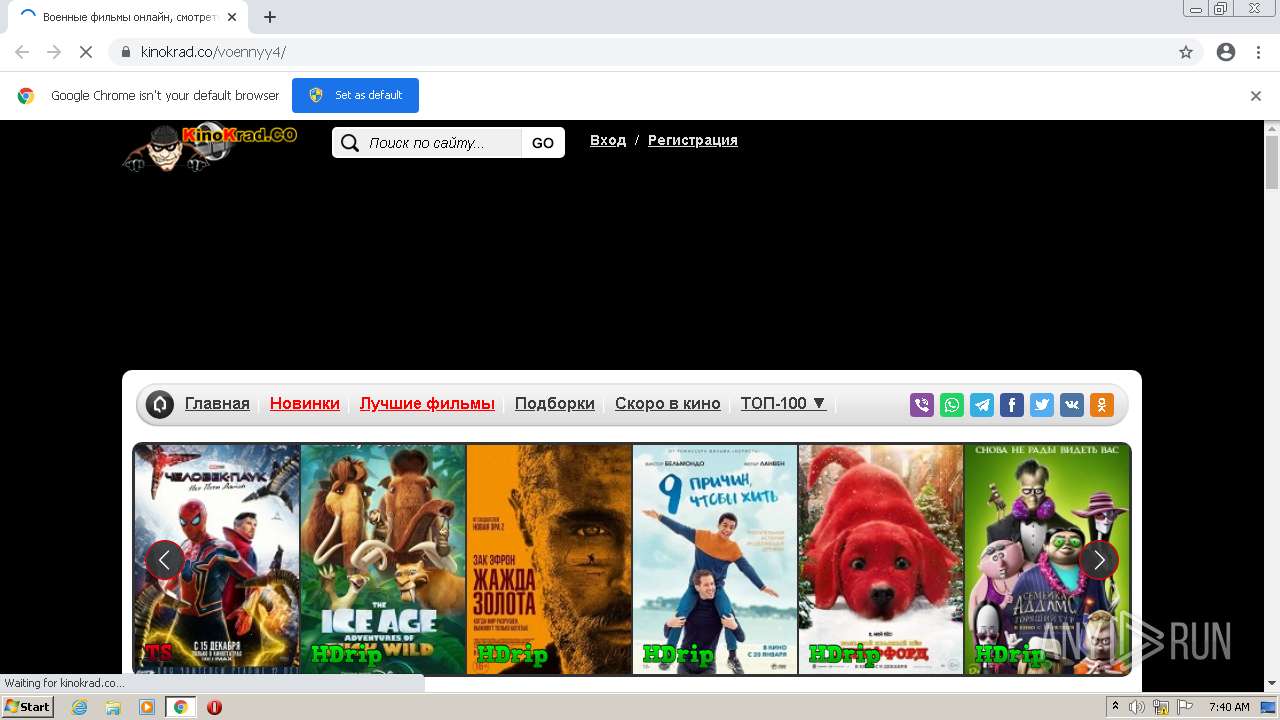
Task: Open the Лучшие фильмы section
Action: pos(427,404)
